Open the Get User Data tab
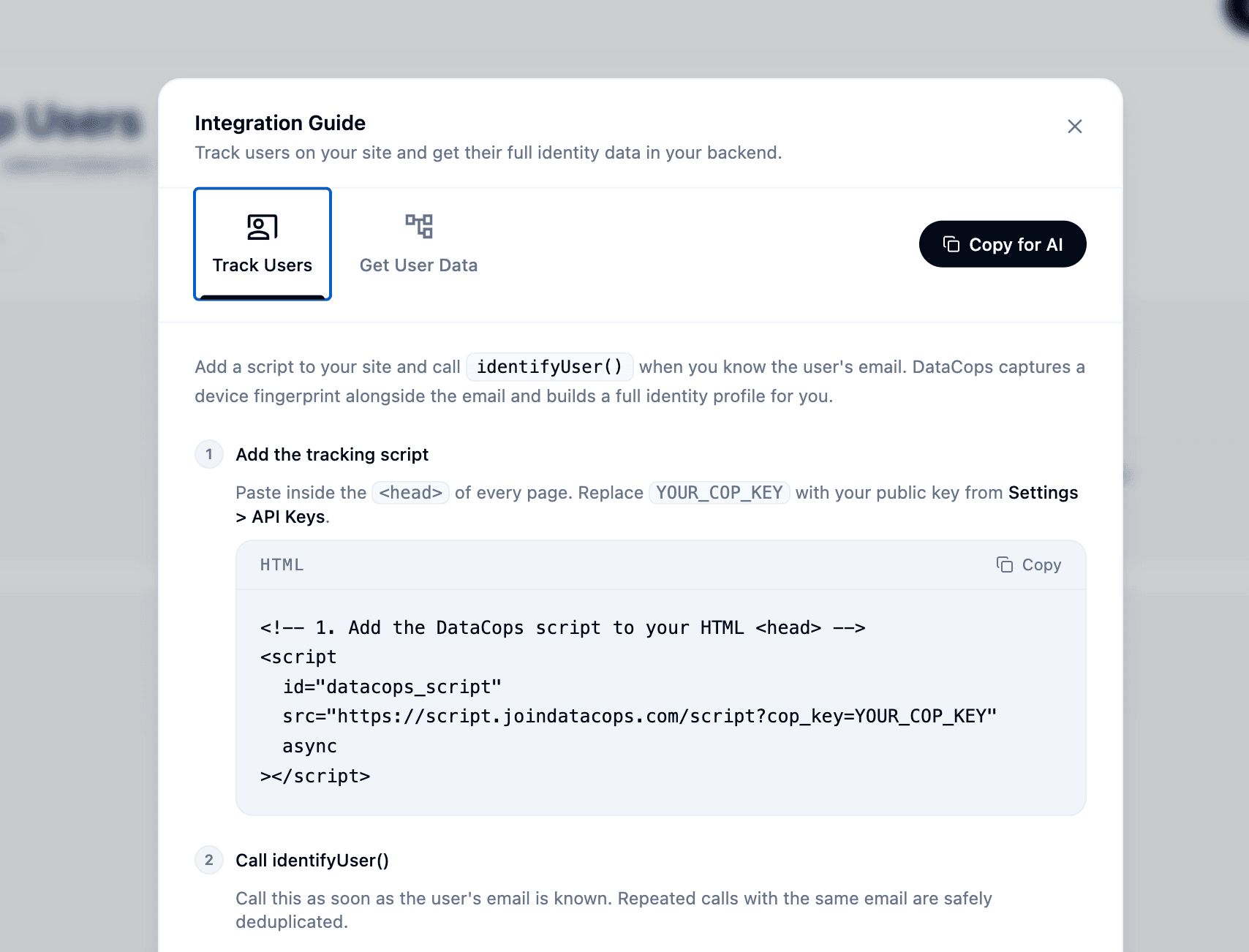Image resolution: width=1249 pixels, height=952 pixels. (x=418, y=243)
